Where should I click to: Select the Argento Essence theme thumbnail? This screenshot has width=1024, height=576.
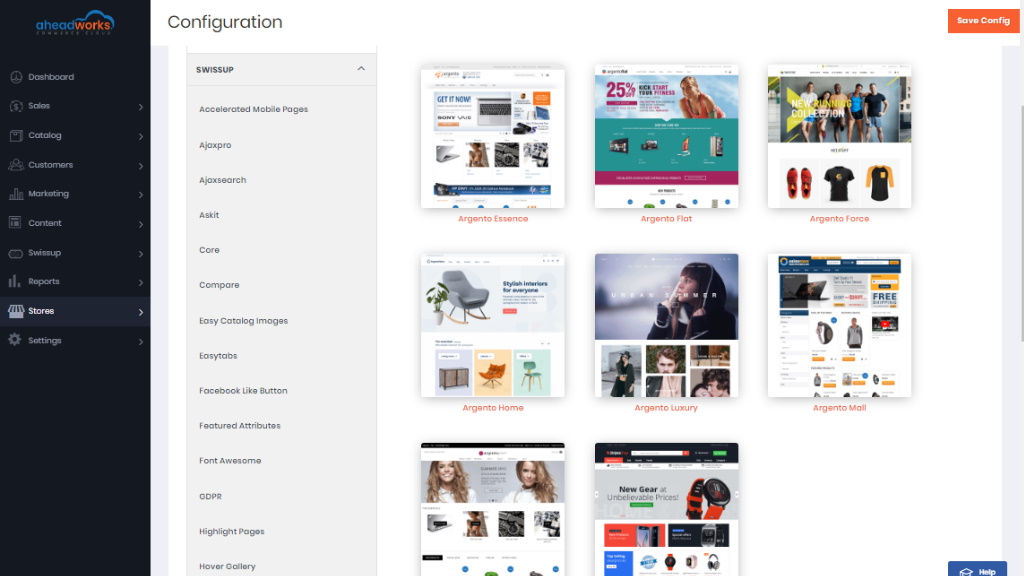click(x=493, y=136)
